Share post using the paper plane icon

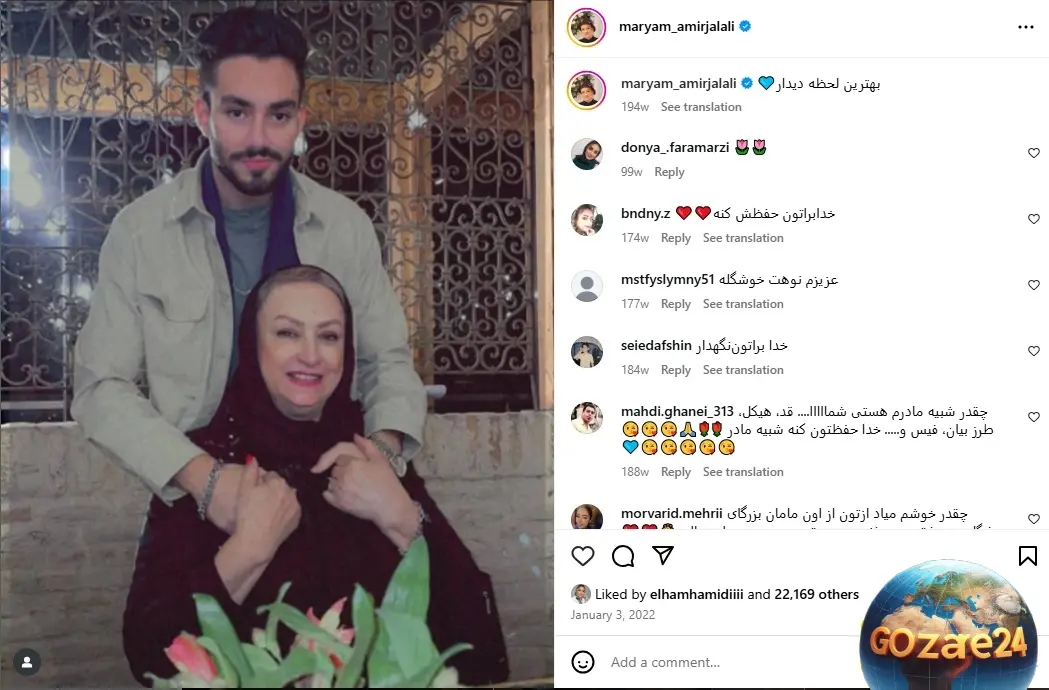pyautogui.click(x=662, y=555)
